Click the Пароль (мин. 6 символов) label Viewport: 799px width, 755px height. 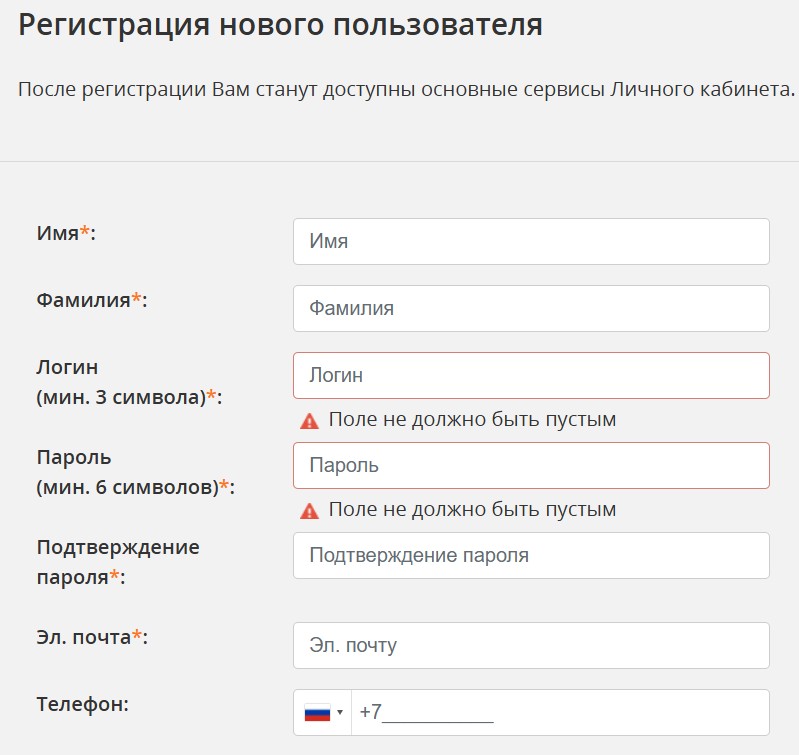136,472
